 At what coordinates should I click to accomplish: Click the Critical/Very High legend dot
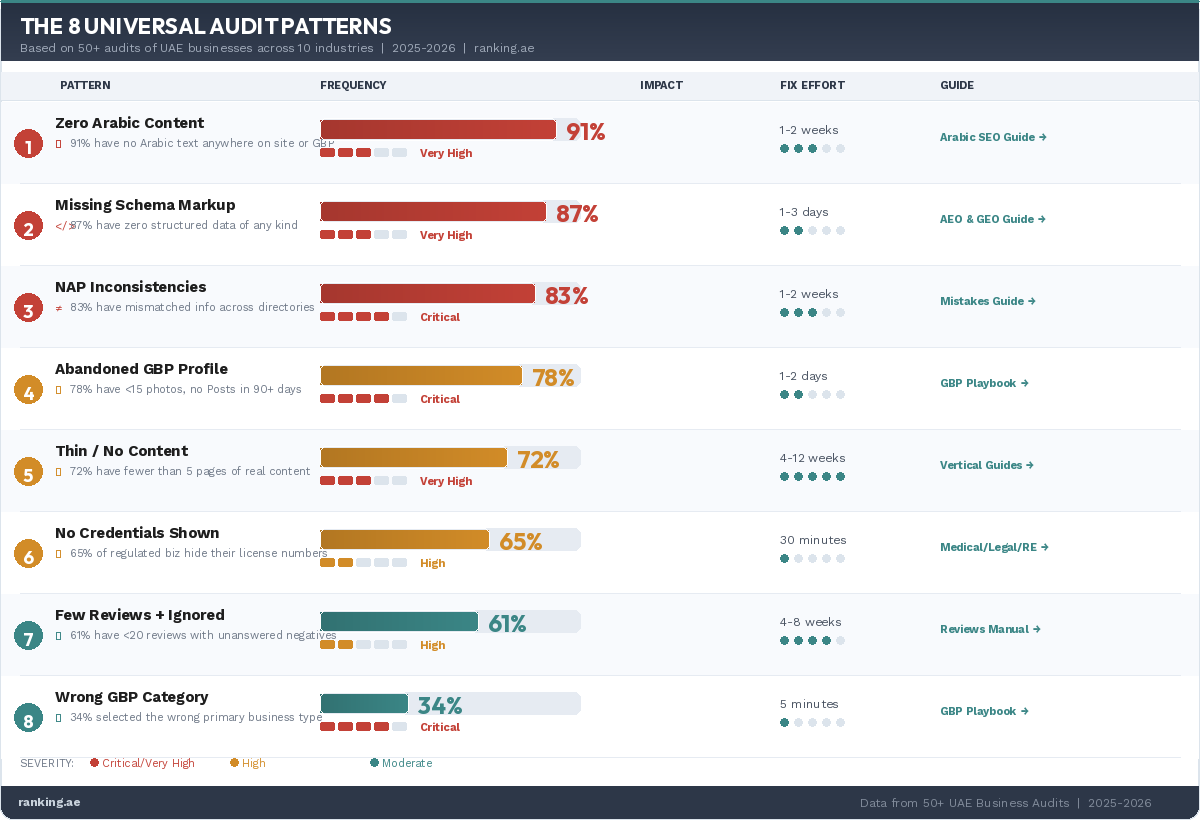[x=94, y=763]
